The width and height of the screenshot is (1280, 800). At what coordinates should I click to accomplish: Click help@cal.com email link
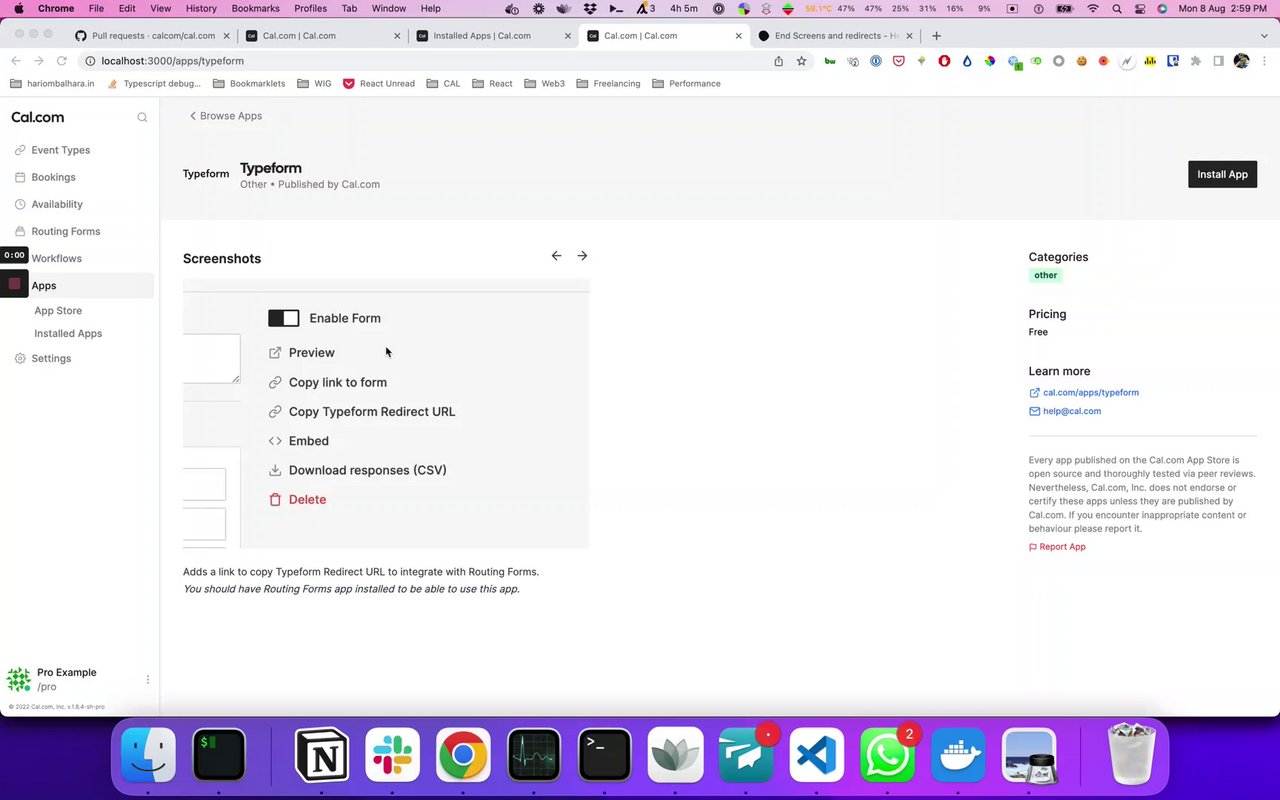(x=1065, y=411)
